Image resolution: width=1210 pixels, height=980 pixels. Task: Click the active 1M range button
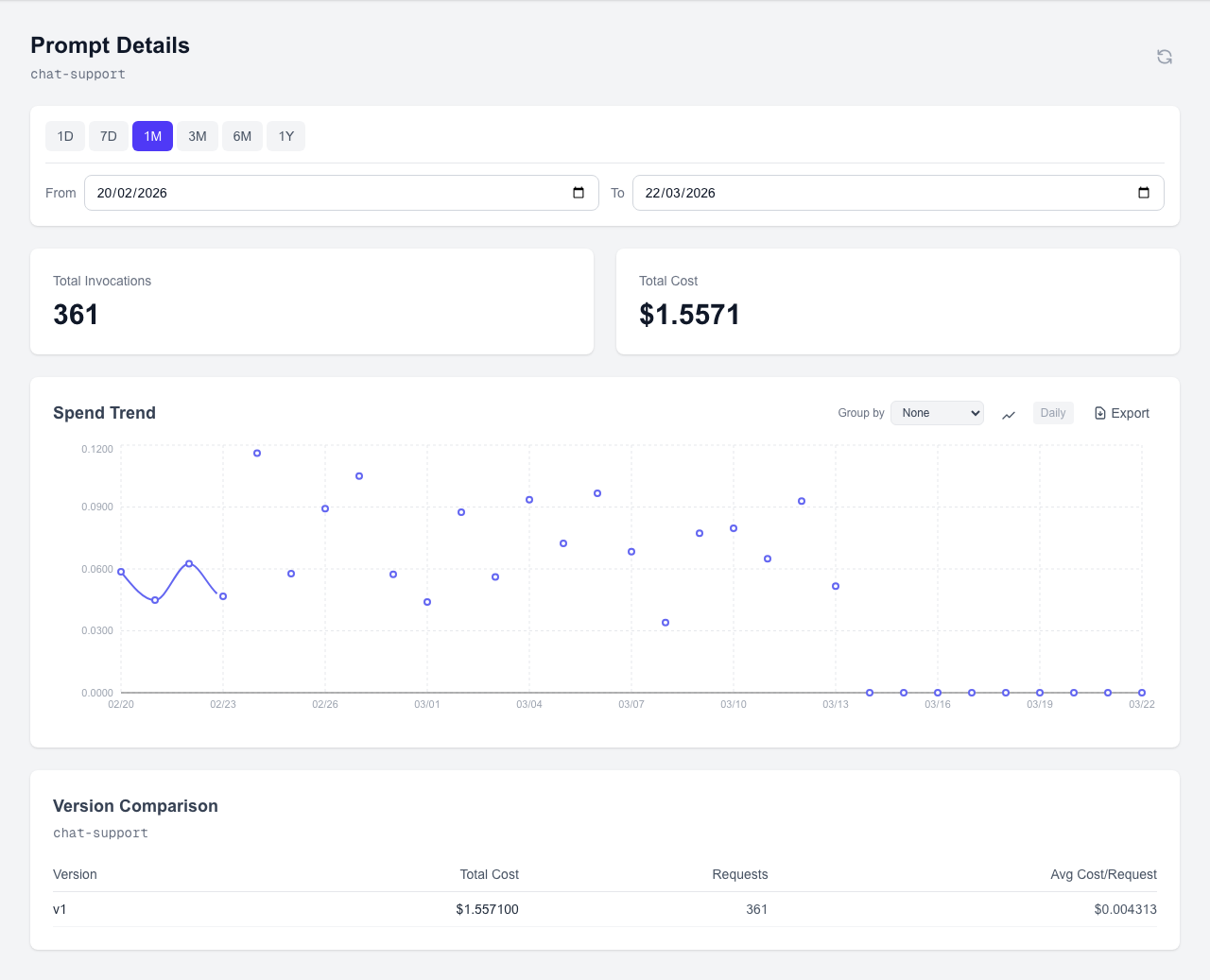click(152, 136)
